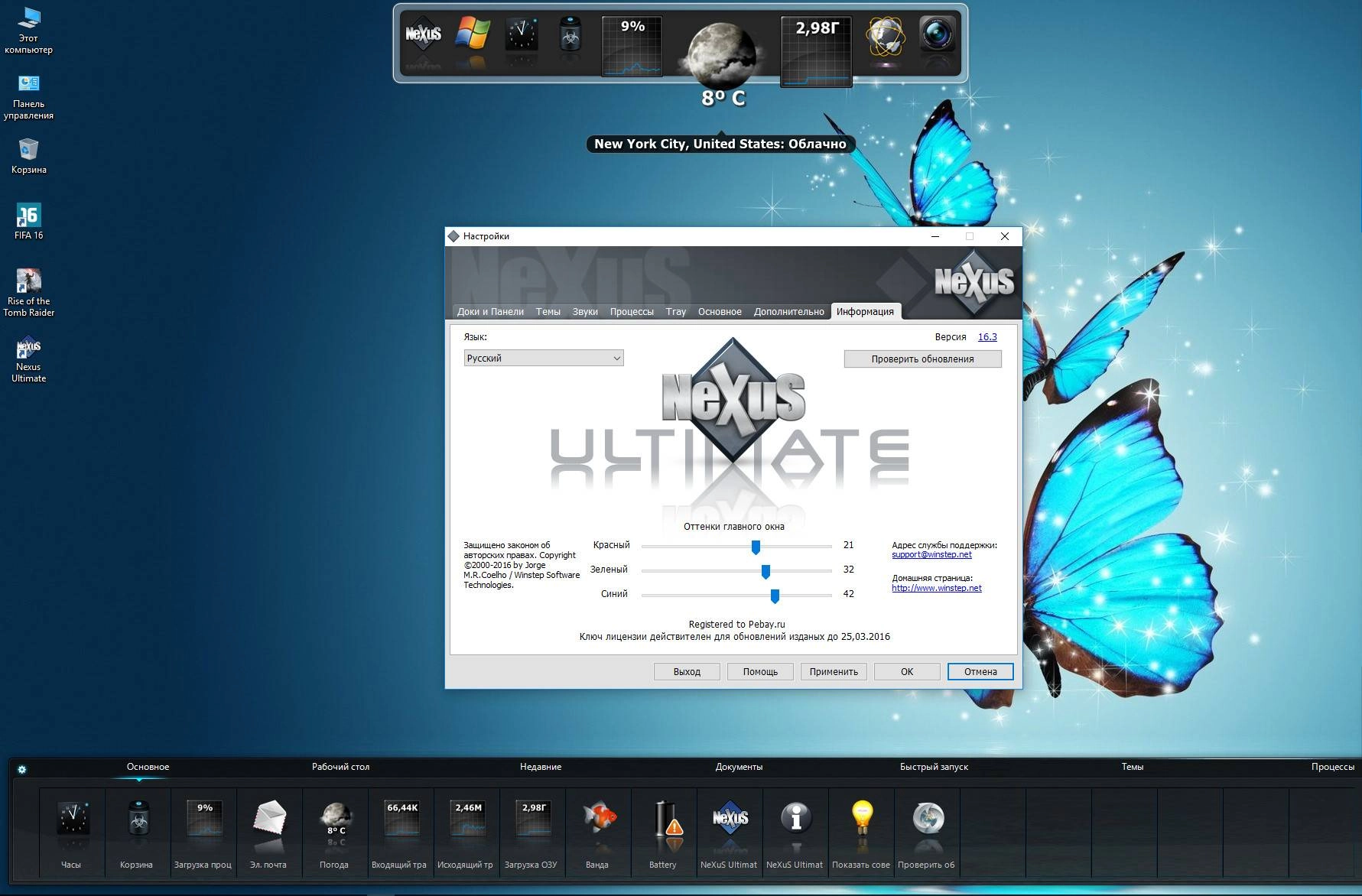Open http://www.winstep.net homepage link
The image size is (1362, 896).
(x=937, y=588)
